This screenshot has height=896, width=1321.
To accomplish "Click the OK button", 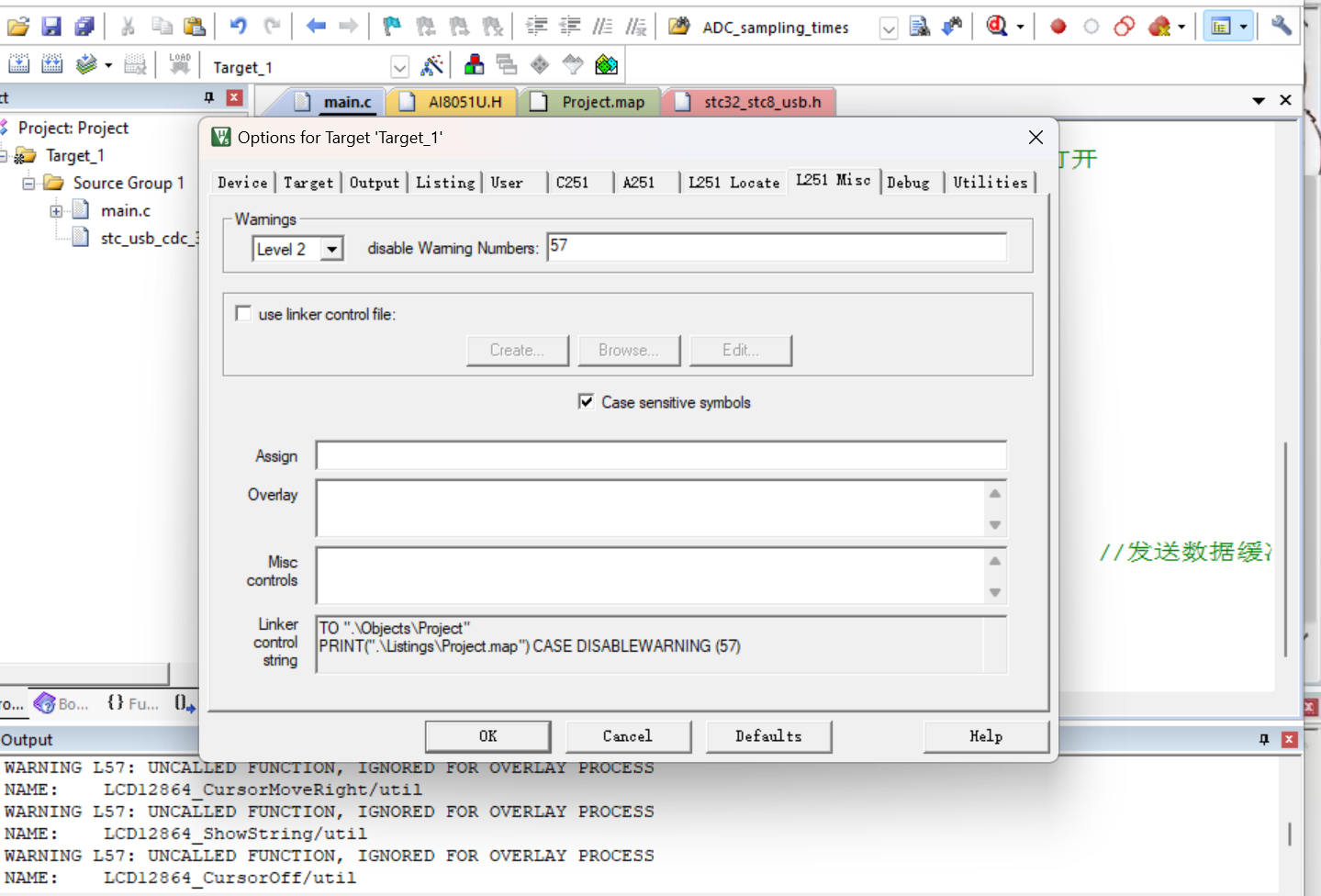I will pos(488,736).
